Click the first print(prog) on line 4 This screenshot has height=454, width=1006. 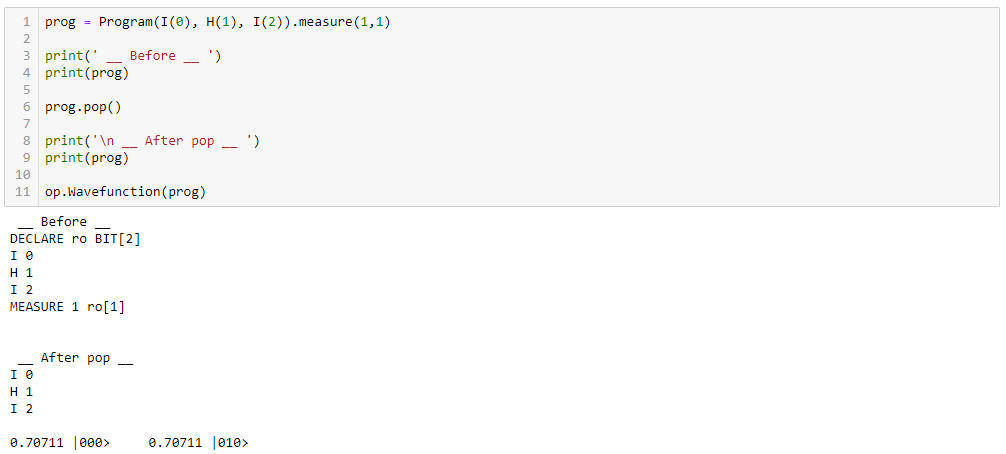pos(87,73)
